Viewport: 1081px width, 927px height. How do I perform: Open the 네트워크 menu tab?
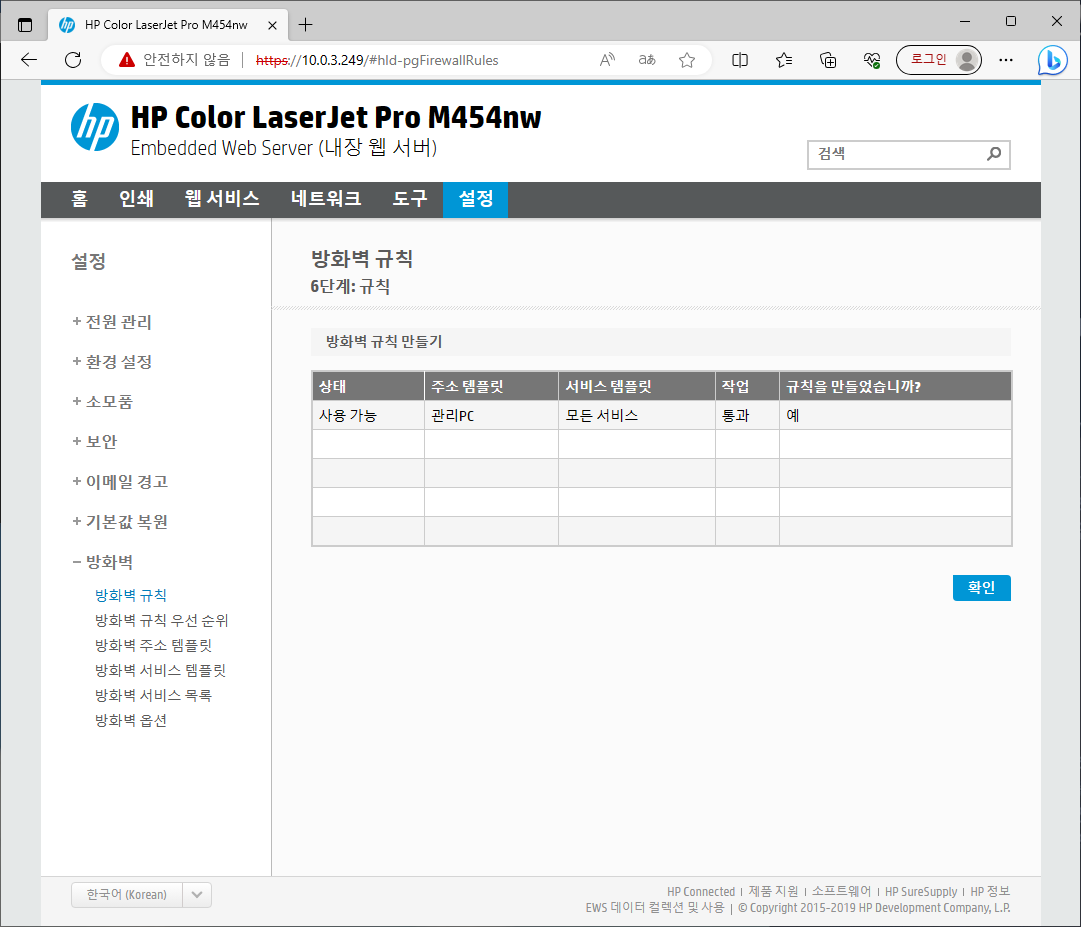point(326,199)
